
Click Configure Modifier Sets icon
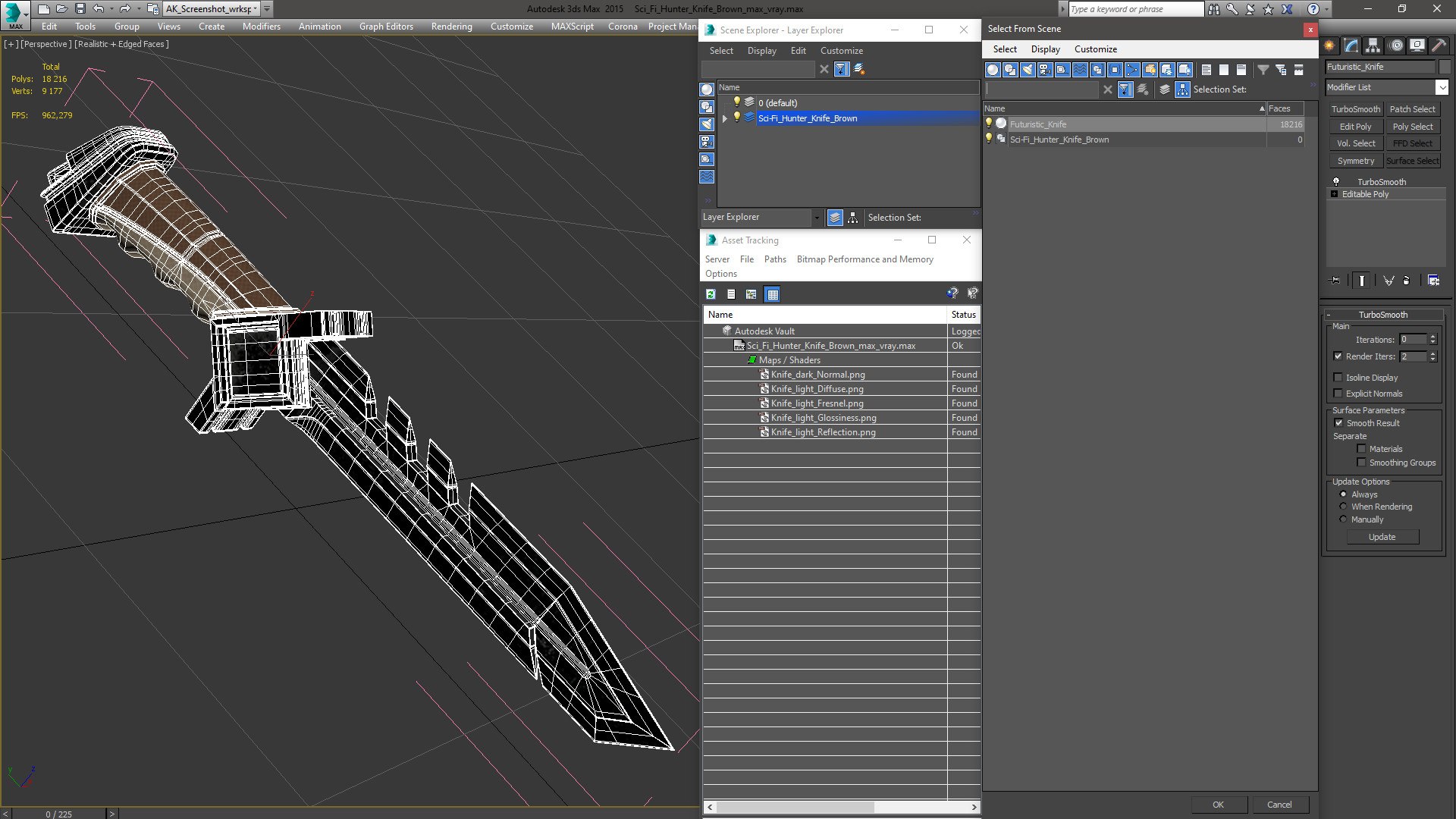click(1433, 281)
